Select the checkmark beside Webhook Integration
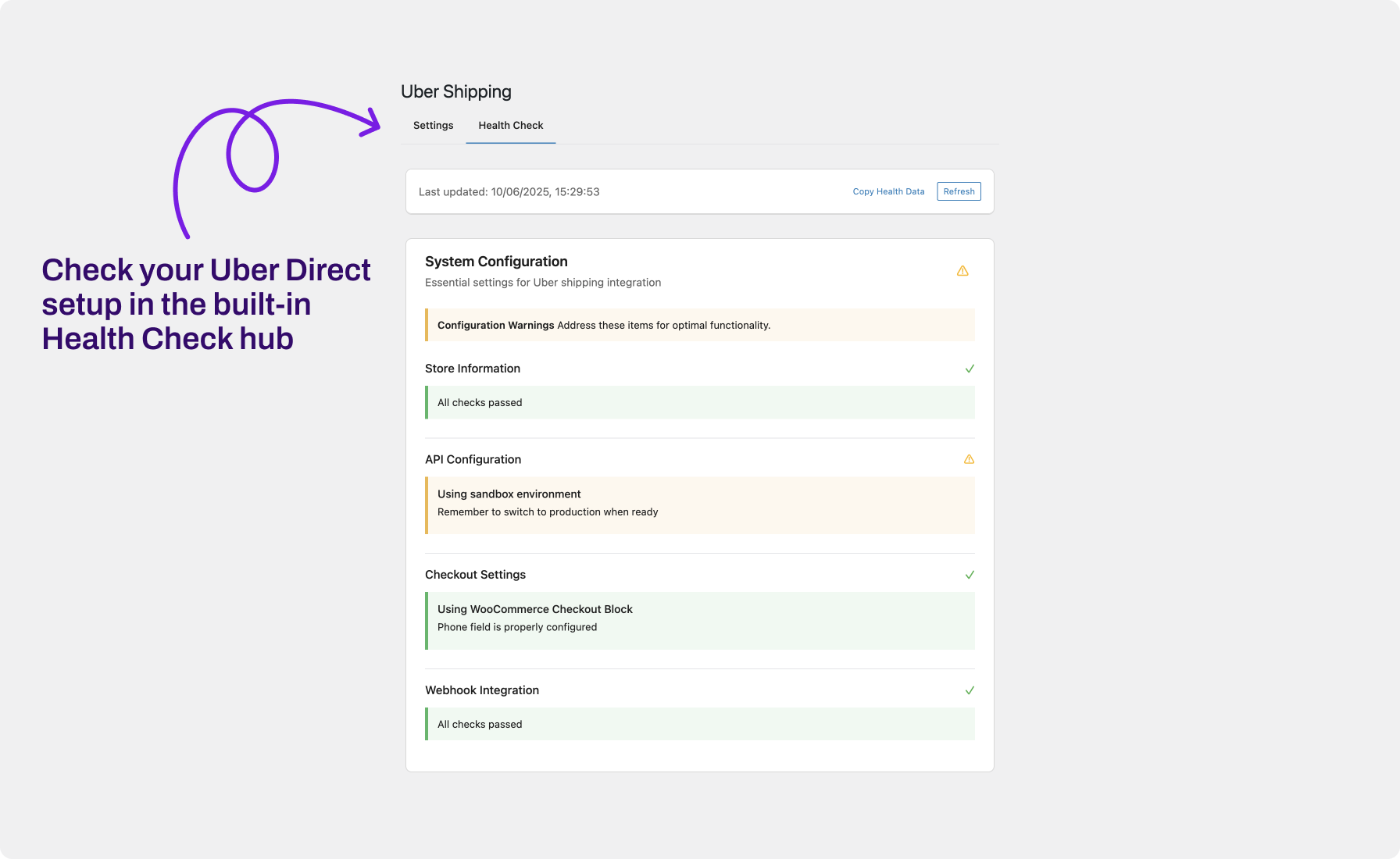 pos(970,690)
